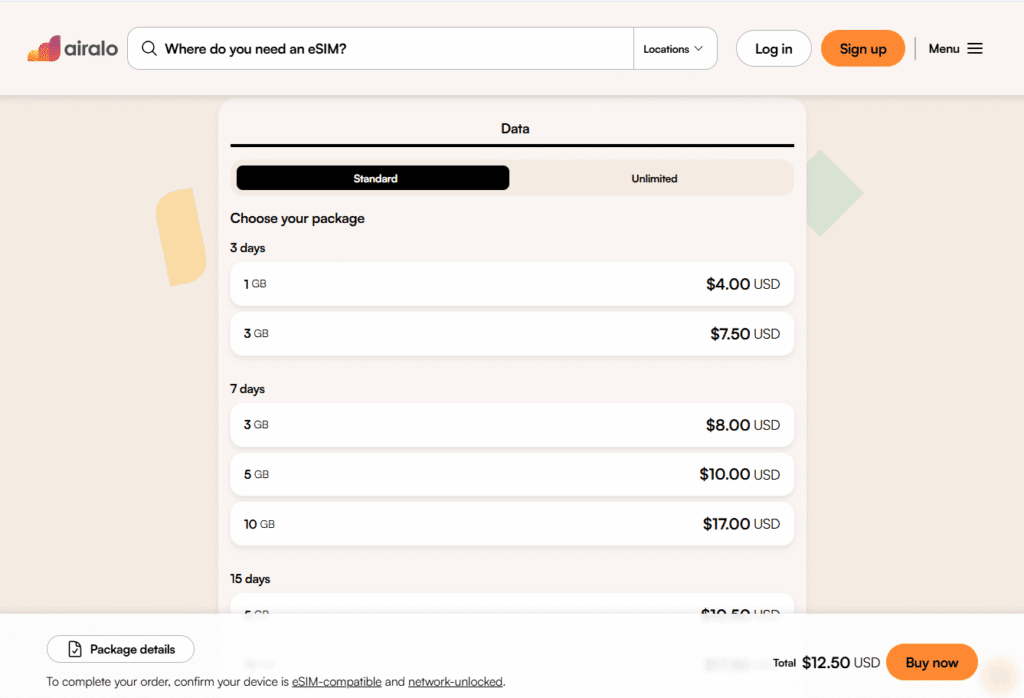Click the Locations dropdown chevron
The height and width of the screenshot is (698, 1024).
point(700,47)
